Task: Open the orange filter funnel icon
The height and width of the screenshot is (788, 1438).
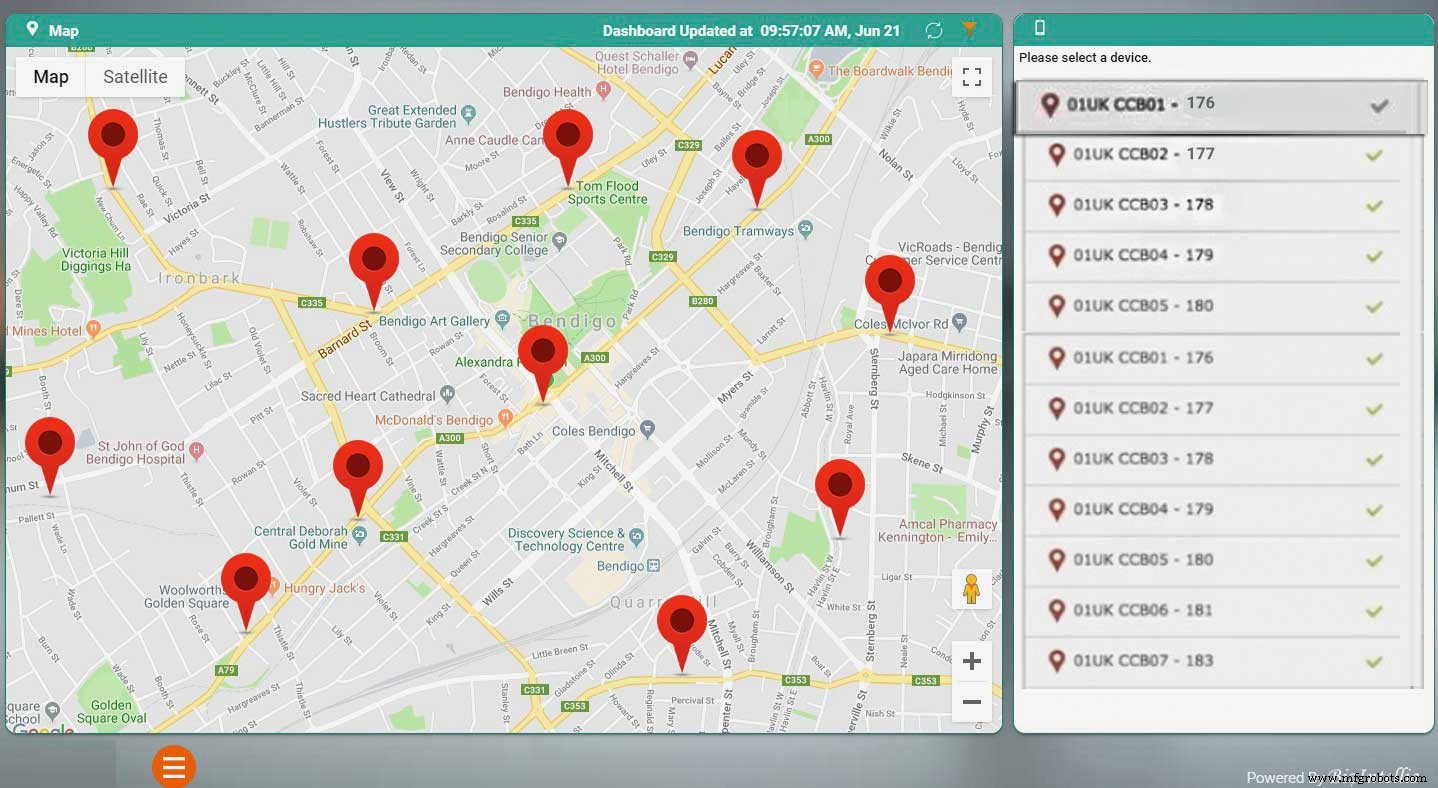Action: click(x=969, y=30)
